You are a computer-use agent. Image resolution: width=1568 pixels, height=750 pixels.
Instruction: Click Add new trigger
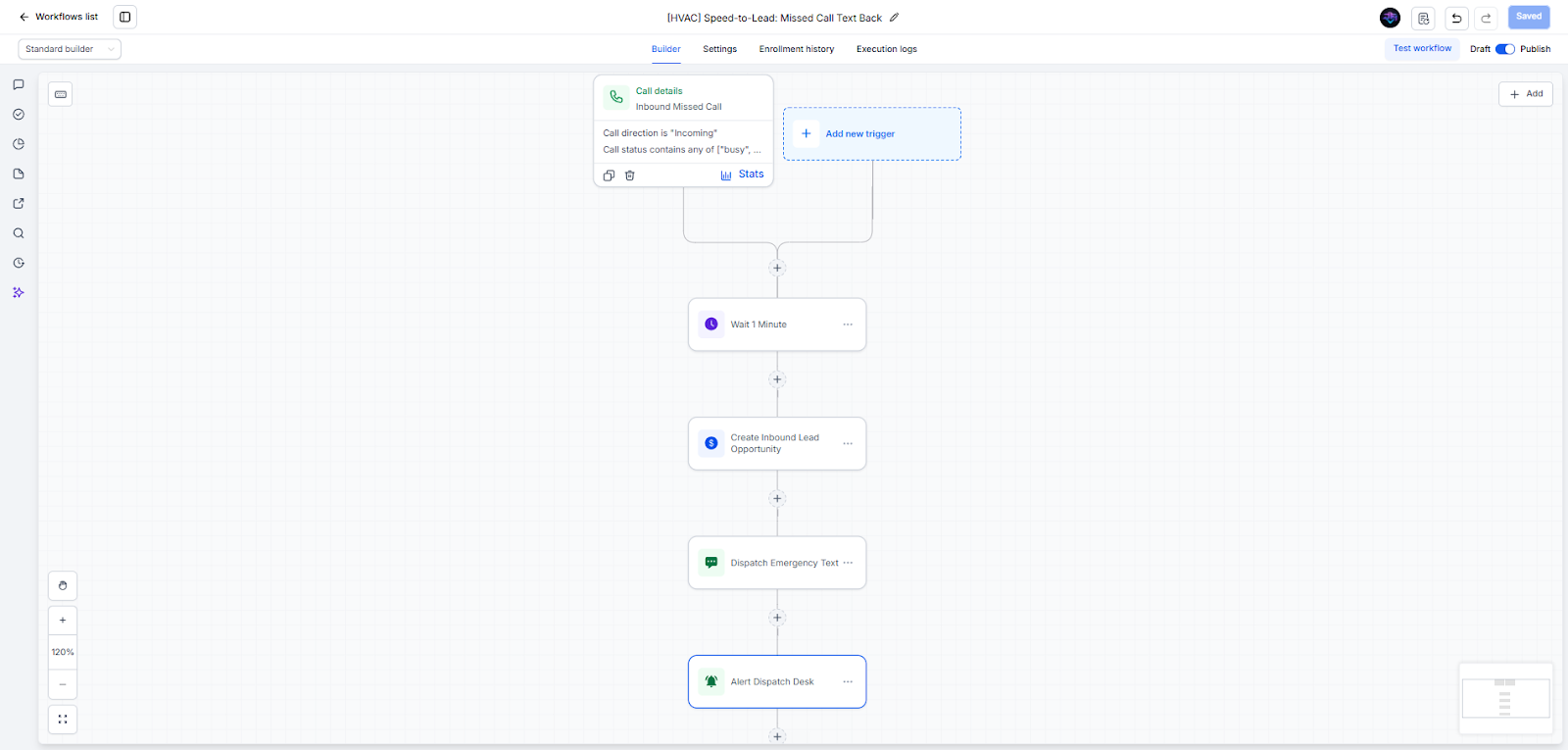(872, 134)
